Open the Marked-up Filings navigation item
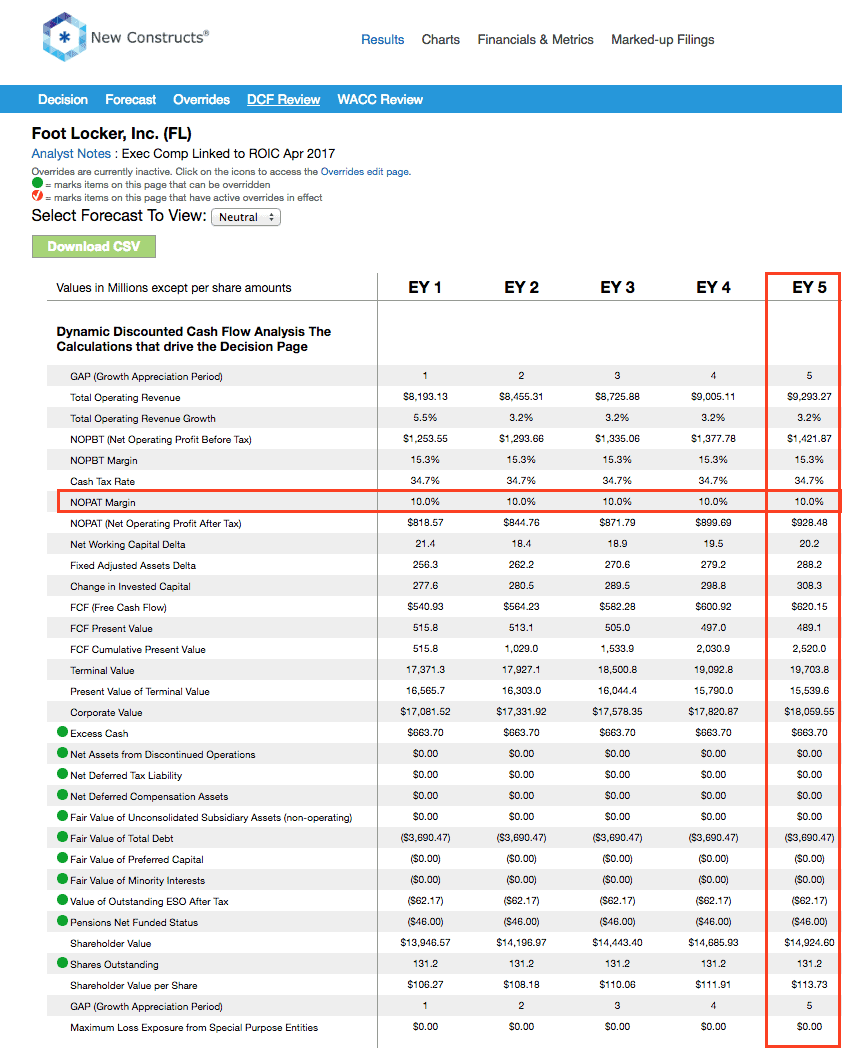This screenshot has width=842, height=1048. [663, 39]
